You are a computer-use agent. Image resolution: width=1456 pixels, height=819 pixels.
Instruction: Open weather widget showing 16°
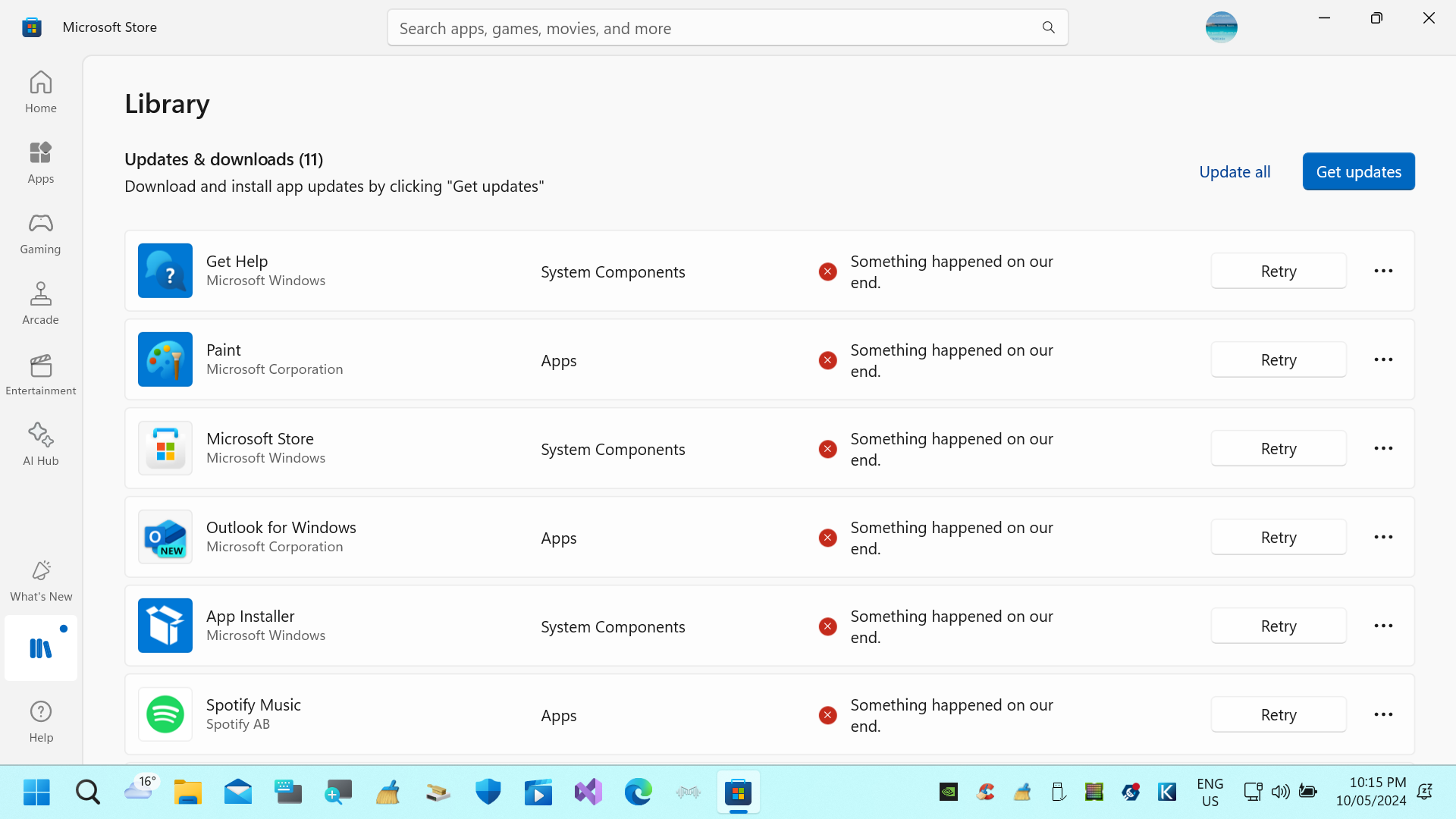141,789
